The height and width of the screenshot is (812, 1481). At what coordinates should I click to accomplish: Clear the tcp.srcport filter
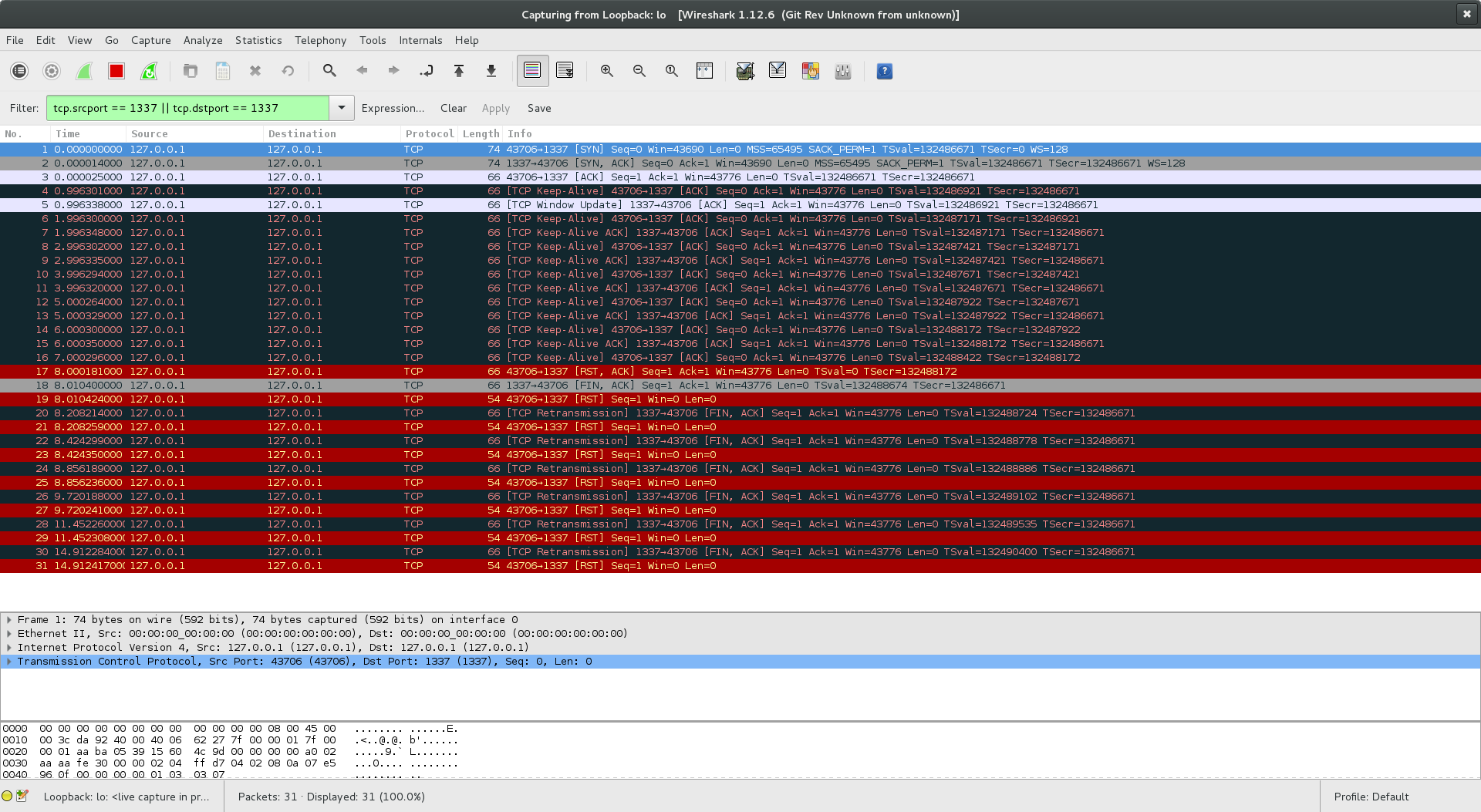[453, 108]
